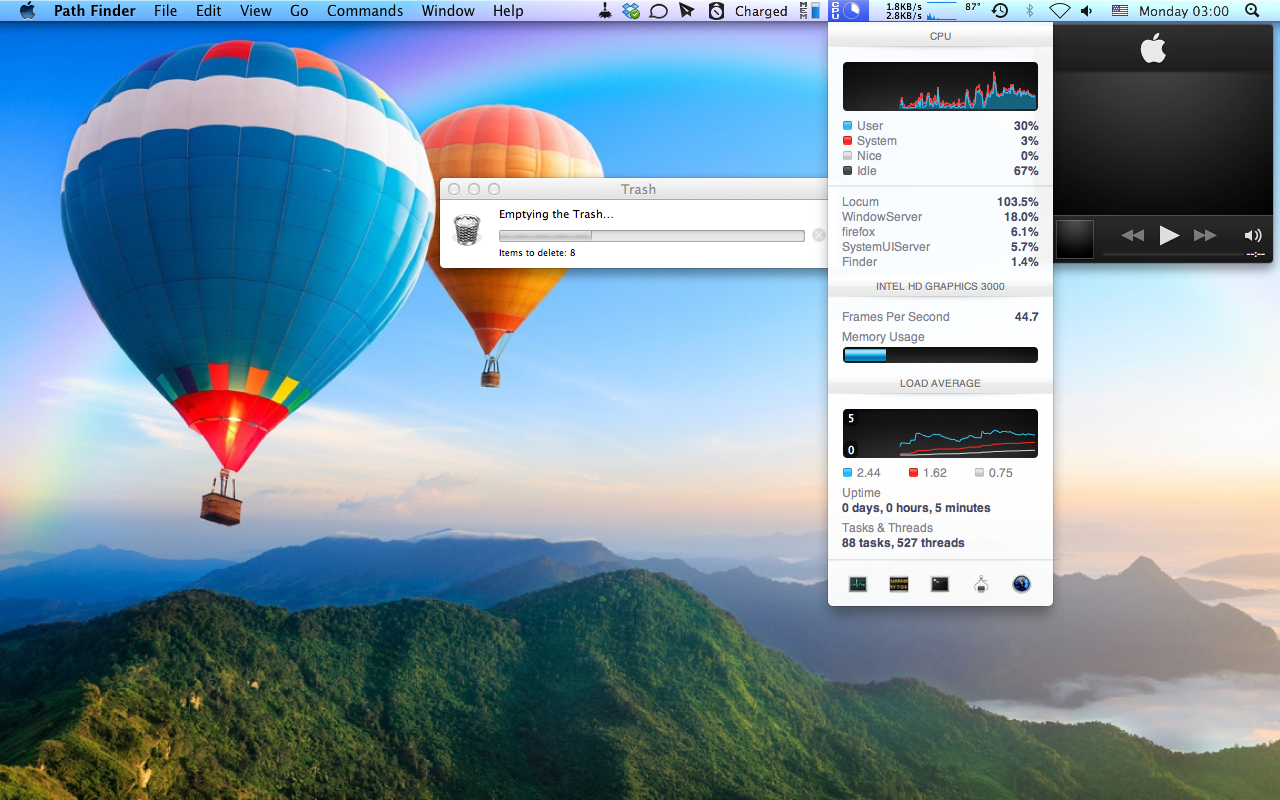
Task: Click the Trash emptying progress bar
Action: [x=652, y=236]
